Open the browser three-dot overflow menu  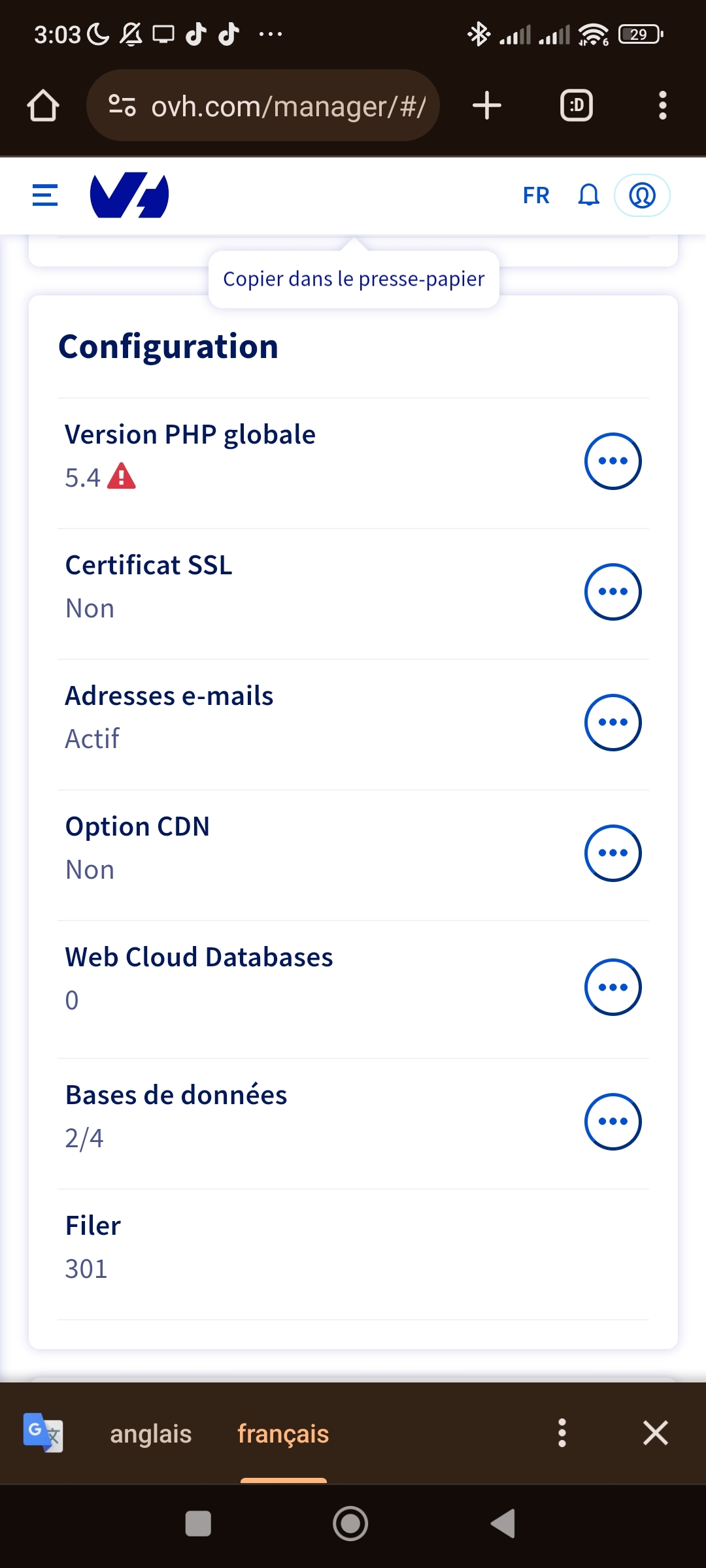tap(662, 106)
